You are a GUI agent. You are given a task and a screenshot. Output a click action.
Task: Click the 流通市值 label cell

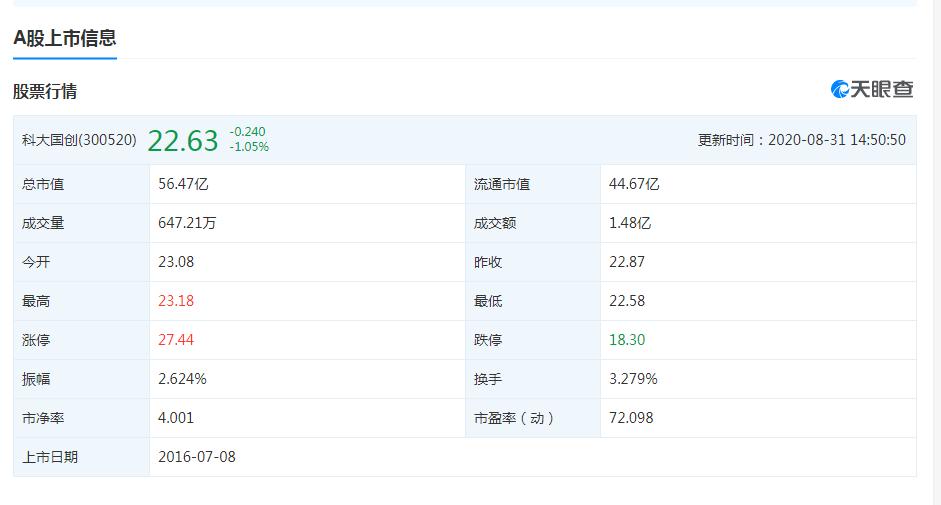tap(533, 184)
